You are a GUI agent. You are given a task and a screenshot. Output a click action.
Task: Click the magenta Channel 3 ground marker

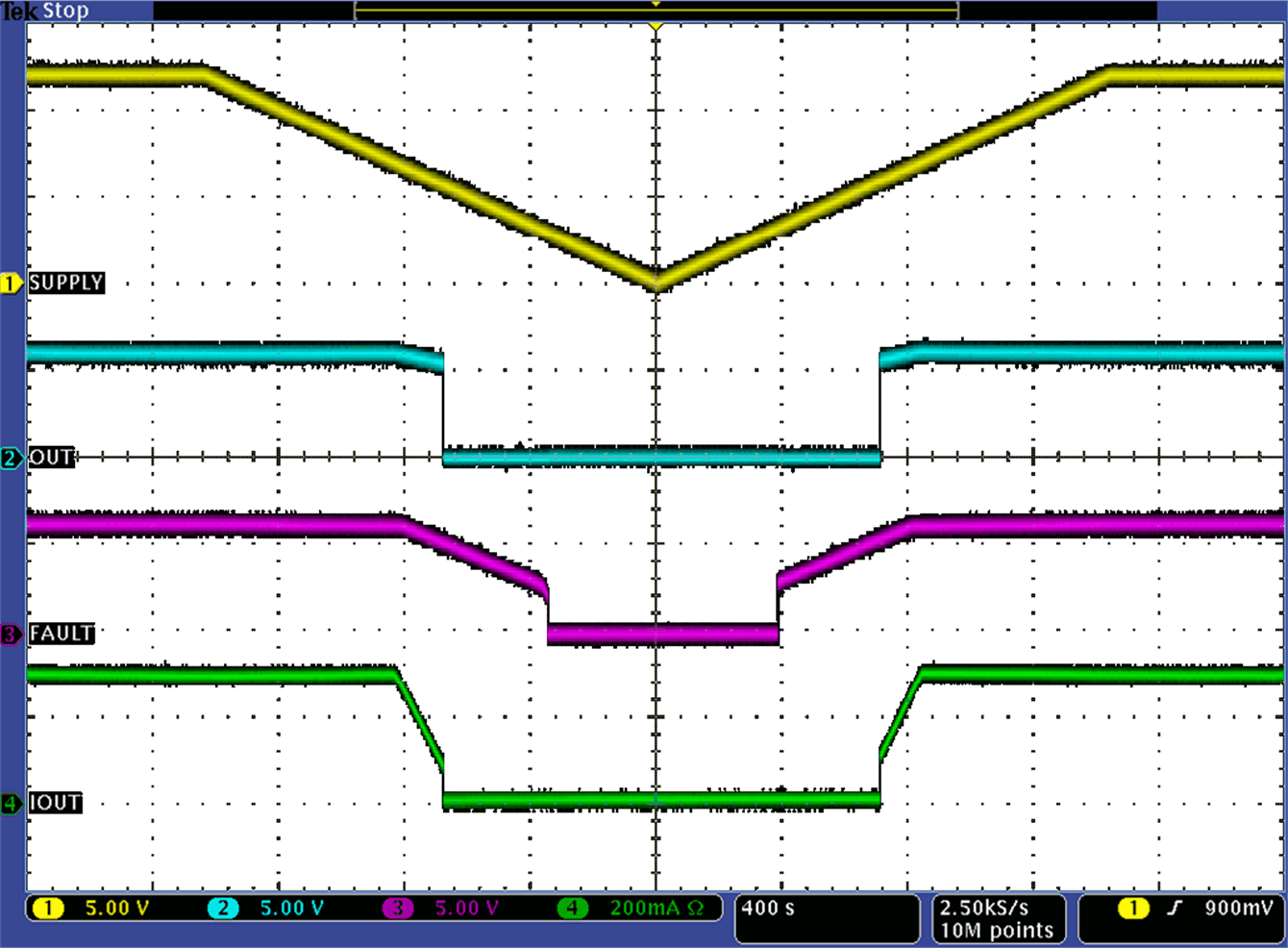(12, 635)
